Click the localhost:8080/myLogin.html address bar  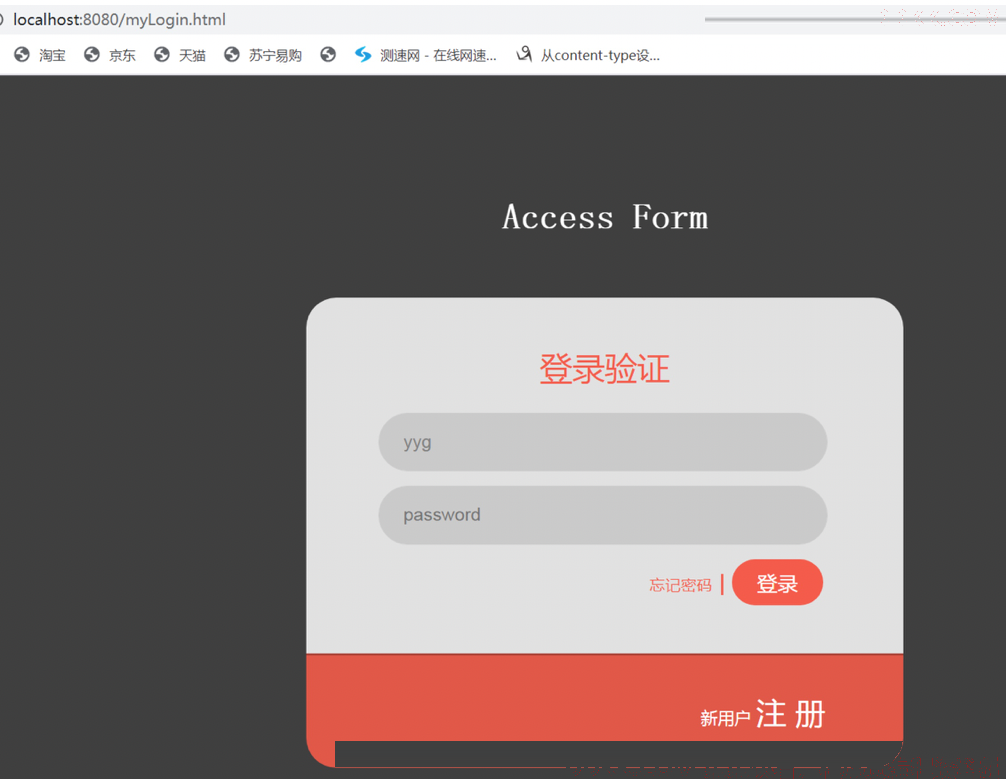[119, 20]
